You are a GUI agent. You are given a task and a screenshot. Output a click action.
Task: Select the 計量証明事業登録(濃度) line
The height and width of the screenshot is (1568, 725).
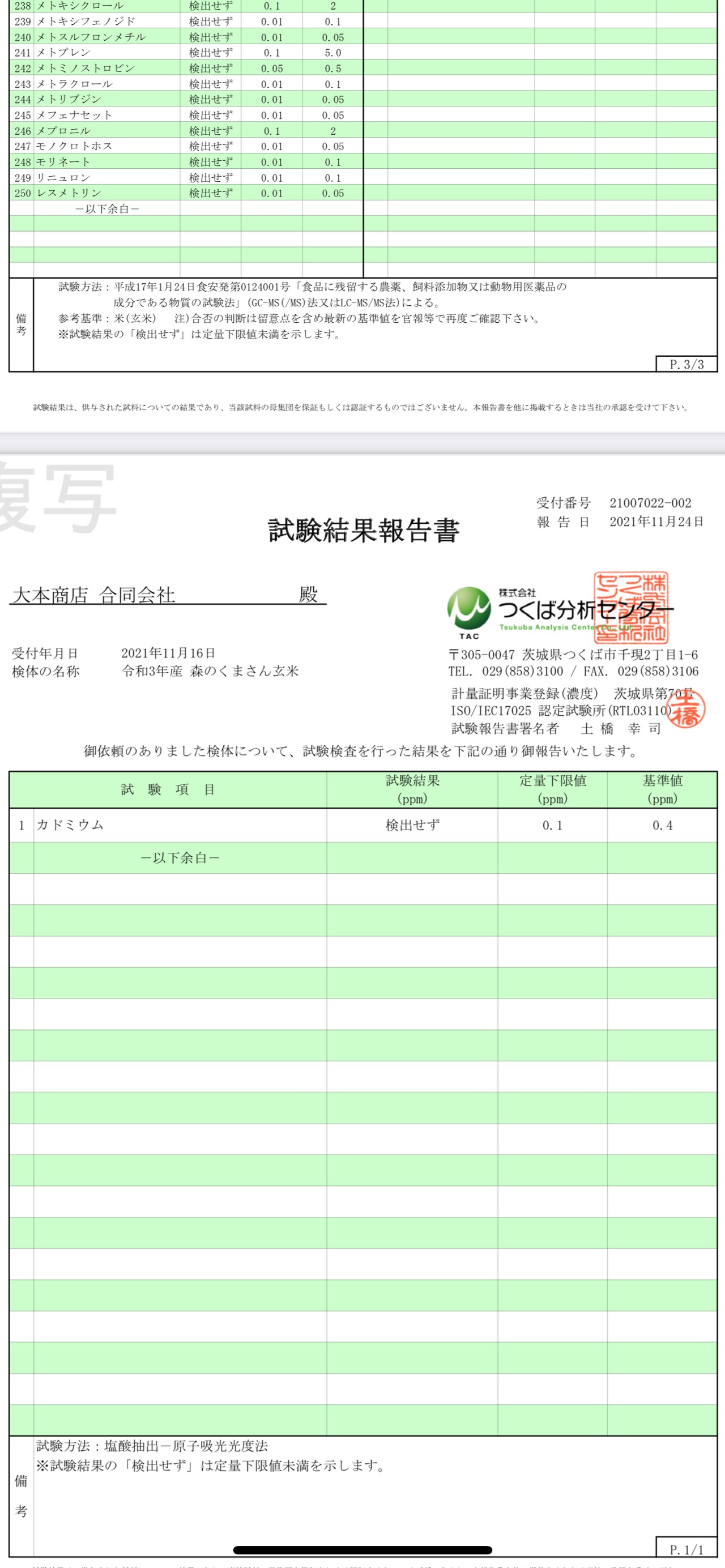(x=572, y=694)
